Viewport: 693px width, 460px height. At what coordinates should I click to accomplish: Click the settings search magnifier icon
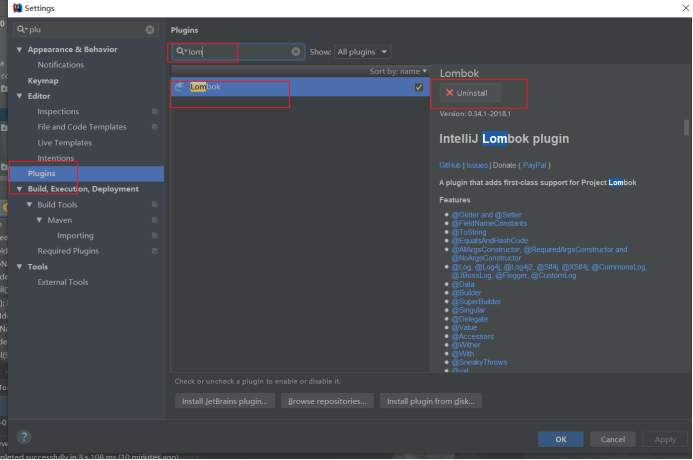(21, 30)
